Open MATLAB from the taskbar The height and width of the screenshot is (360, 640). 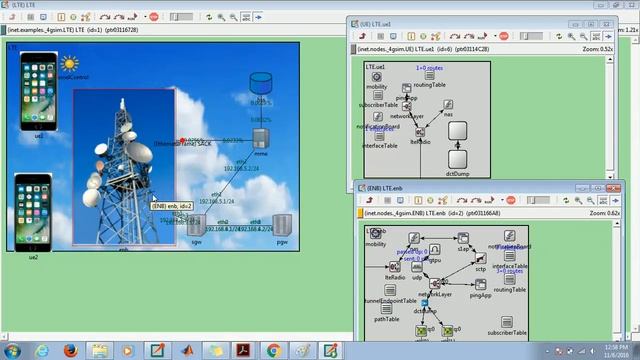[188, 351]
